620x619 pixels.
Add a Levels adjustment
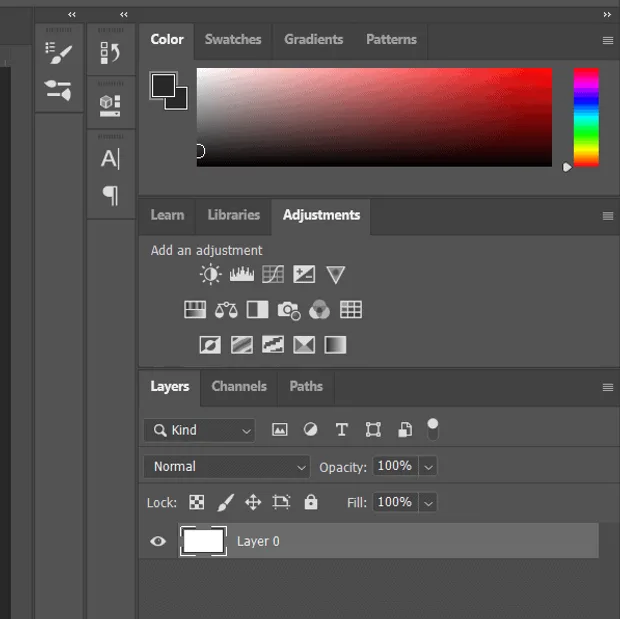click(x=242, y=274)
